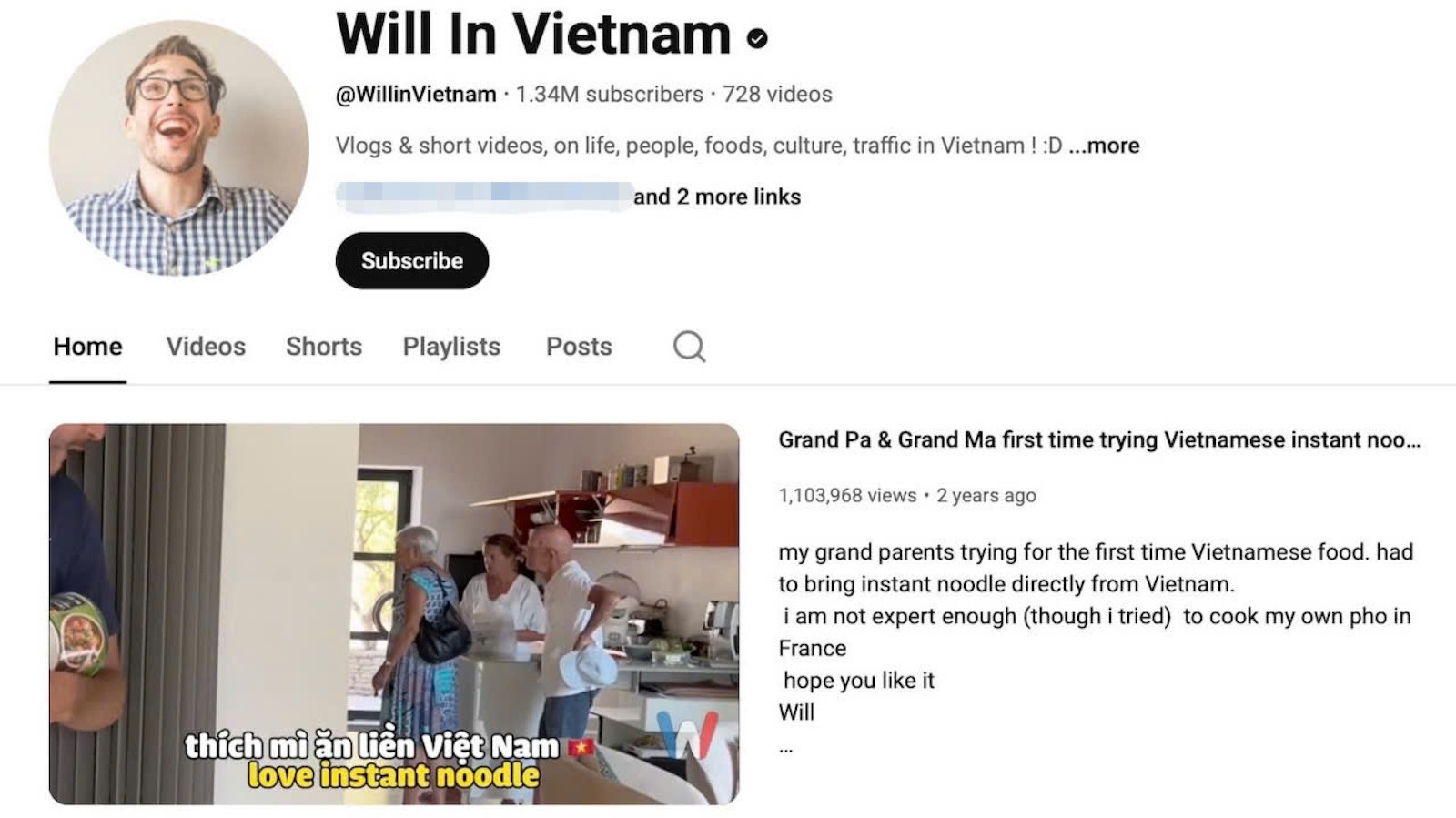Click the @WillinVietnam handle
Screen dimensions: 1456x818
click(x=416, y=95)
